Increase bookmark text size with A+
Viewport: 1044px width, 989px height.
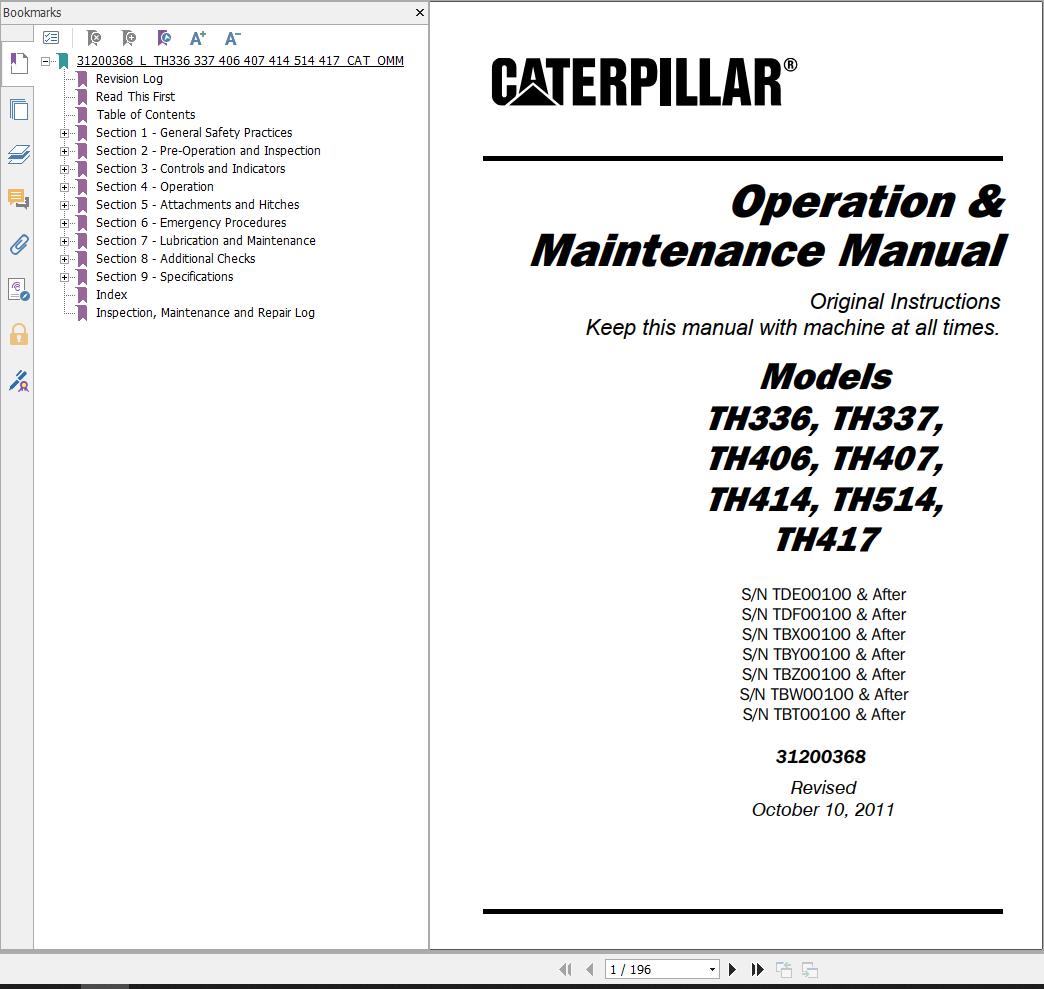click(x=198, y=38)
